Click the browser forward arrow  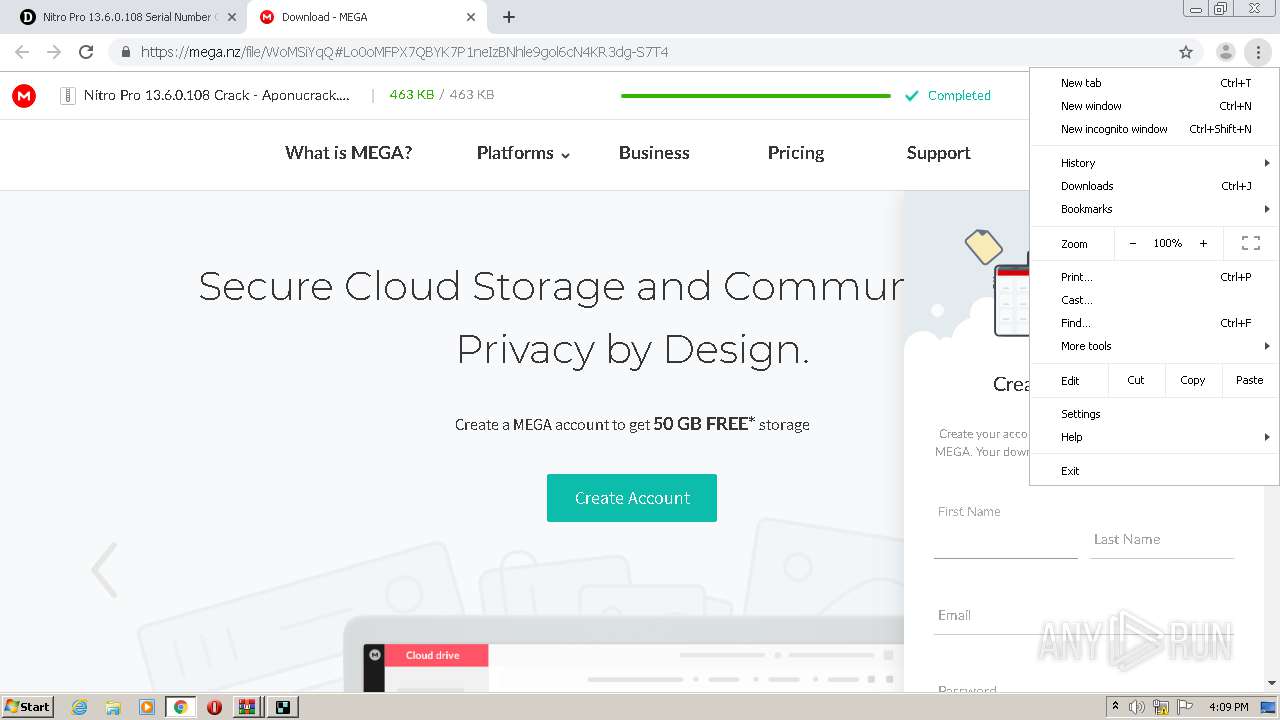[54, 52]
